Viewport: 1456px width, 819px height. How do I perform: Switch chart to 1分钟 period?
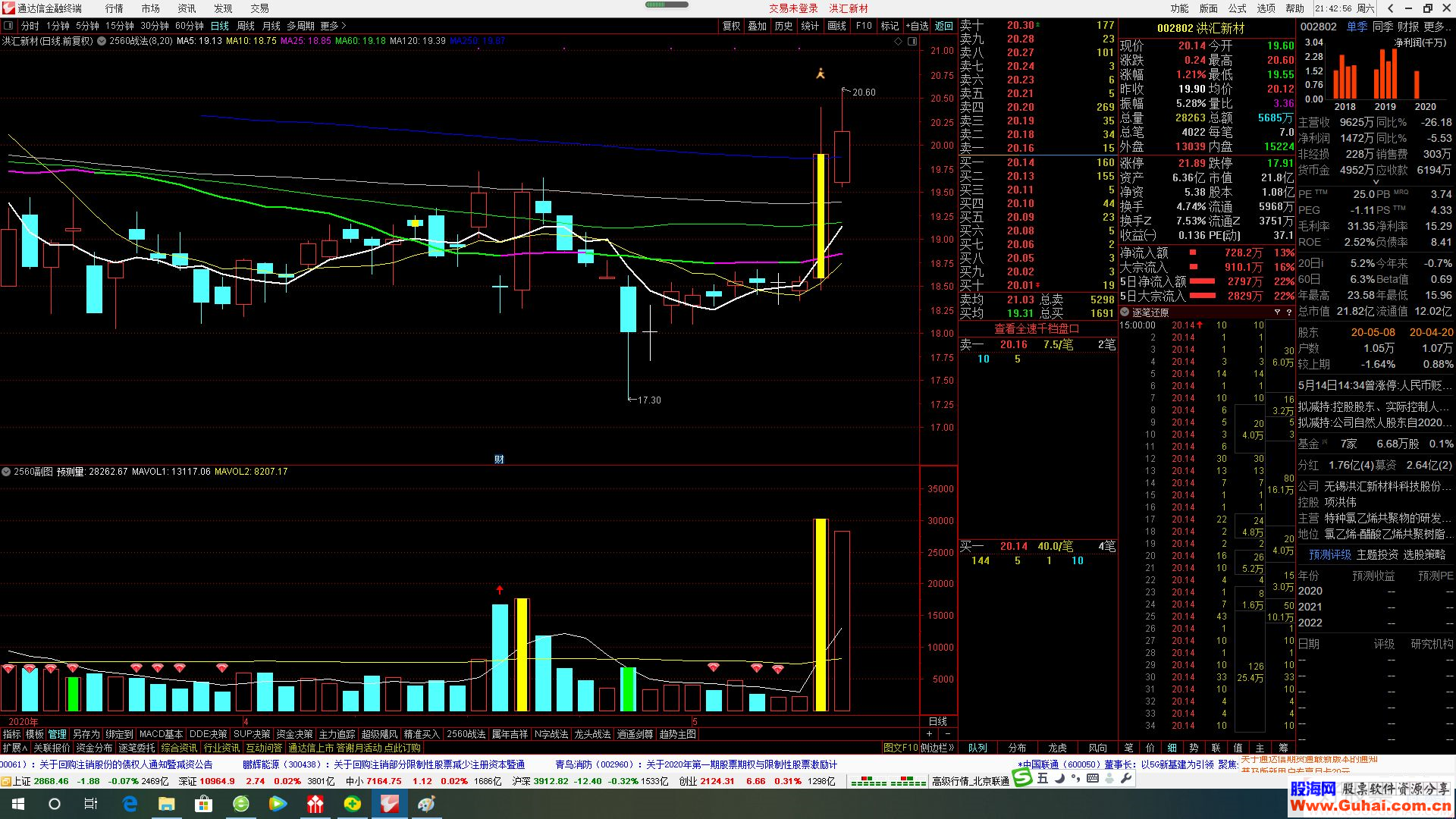[x=58, y=26]
